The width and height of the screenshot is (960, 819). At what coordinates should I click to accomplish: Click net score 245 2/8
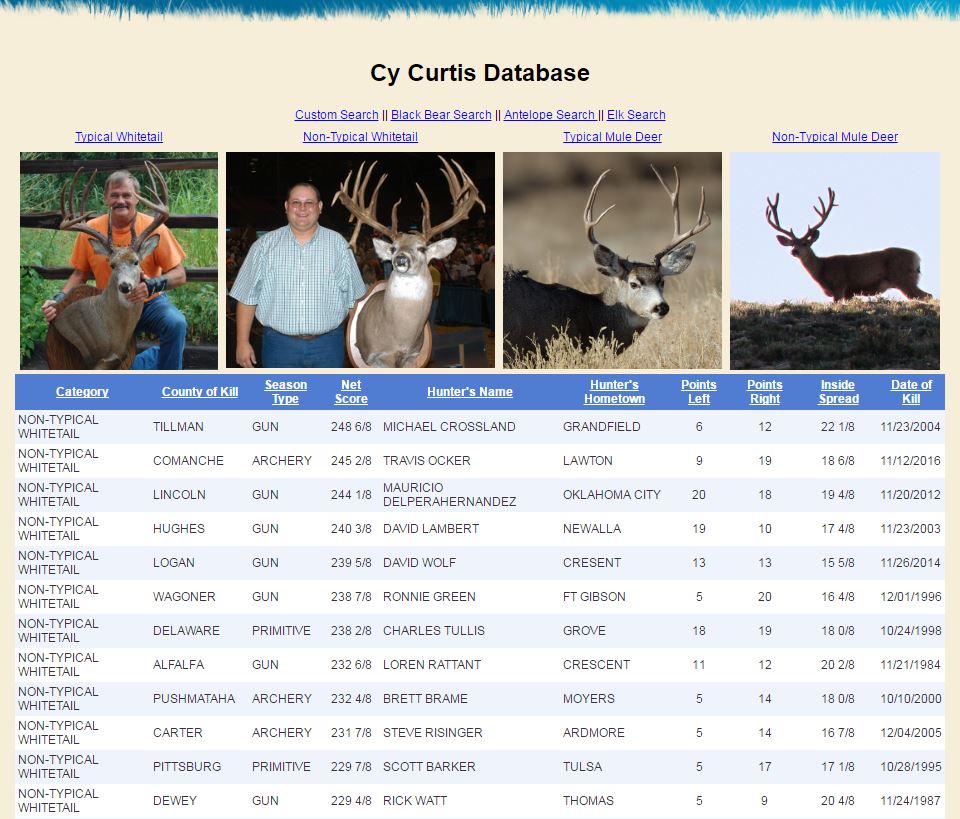click(x=351, y=460)
